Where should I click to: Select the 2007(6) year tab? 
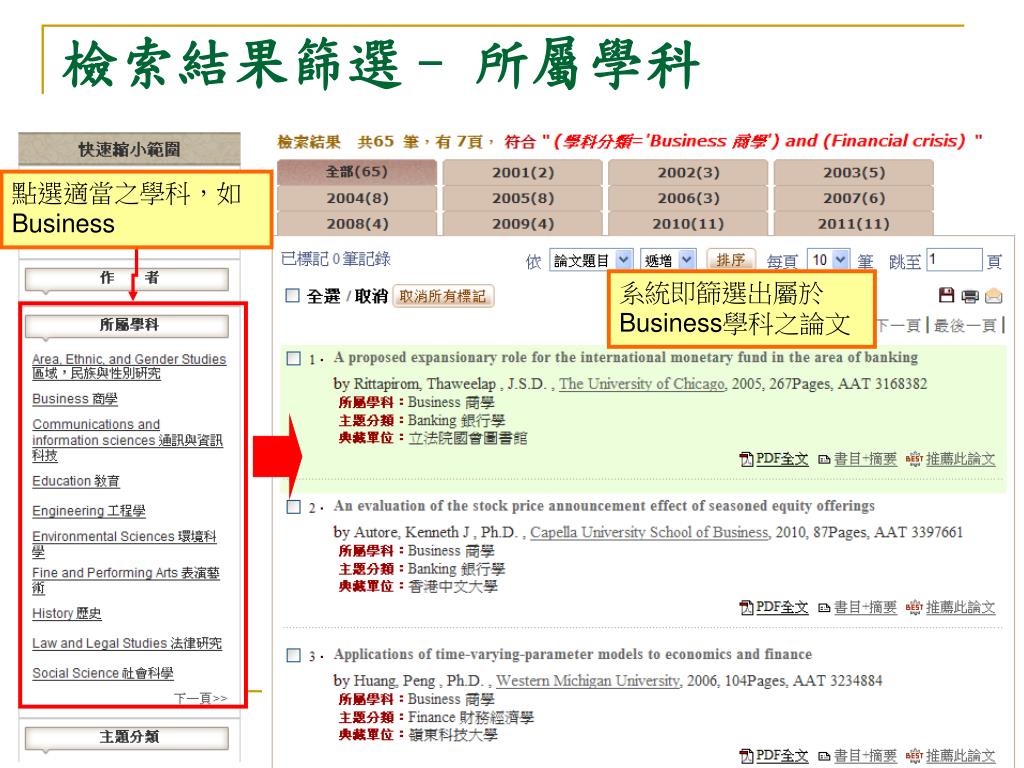point(854,198)
